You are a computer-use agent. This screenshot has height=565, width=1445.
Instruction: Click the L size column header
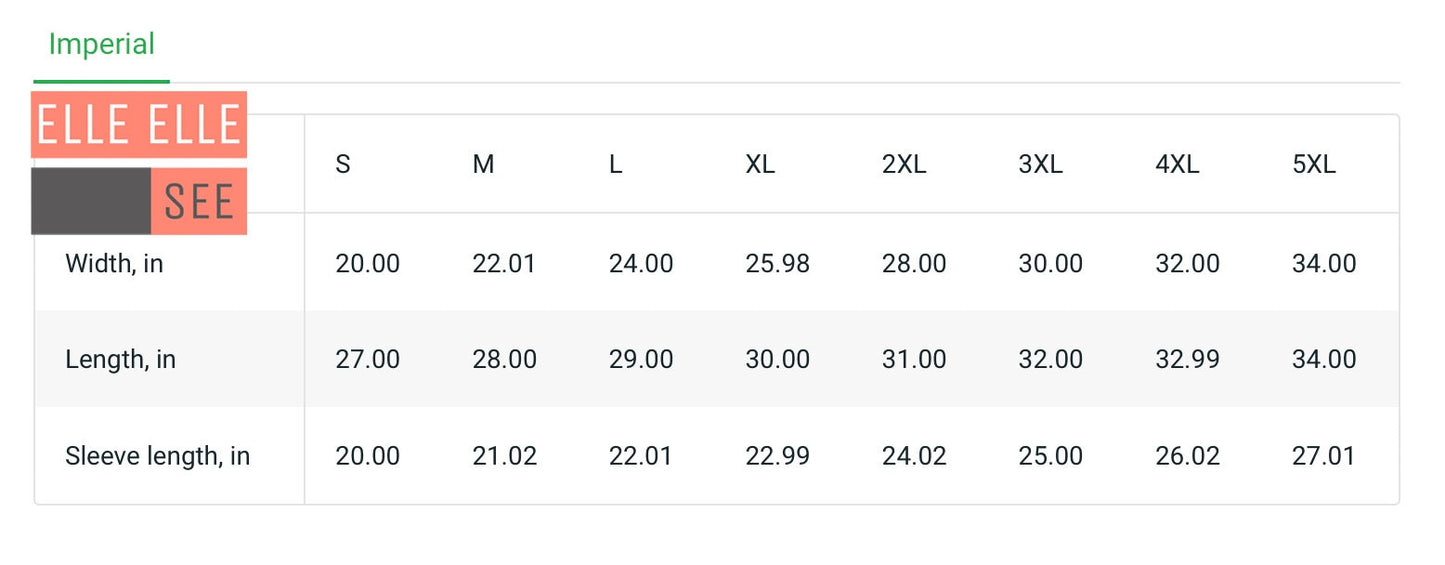(616, 165)
